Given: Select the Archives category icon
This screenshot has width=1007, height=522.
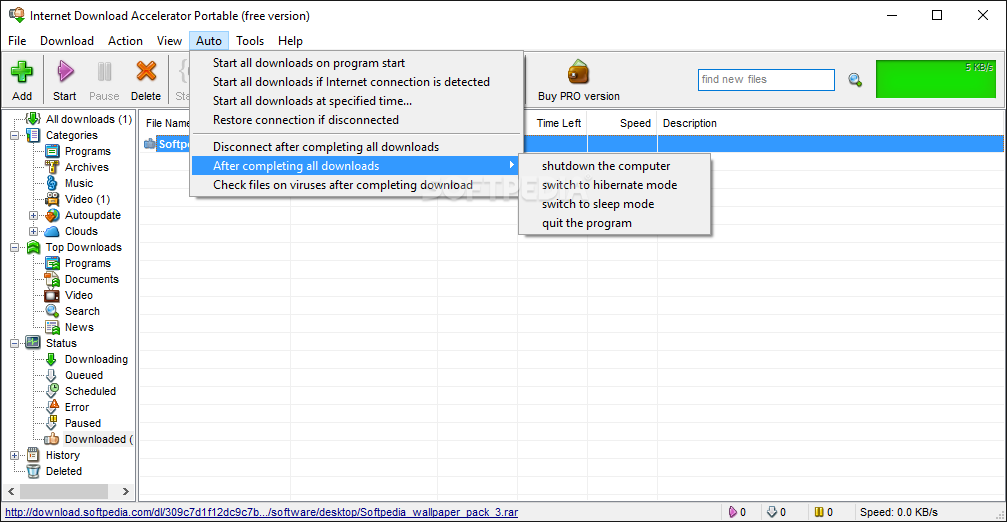Looking at the screenshot, I should (52, 167).
